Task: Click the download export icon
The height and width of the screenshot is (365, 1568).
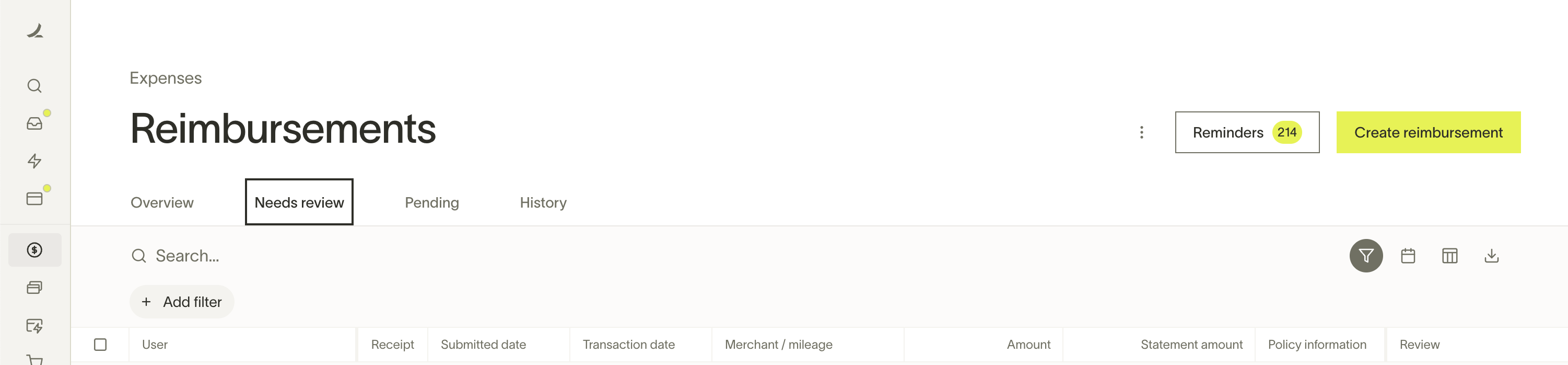Action: [x=1491, y=256]
